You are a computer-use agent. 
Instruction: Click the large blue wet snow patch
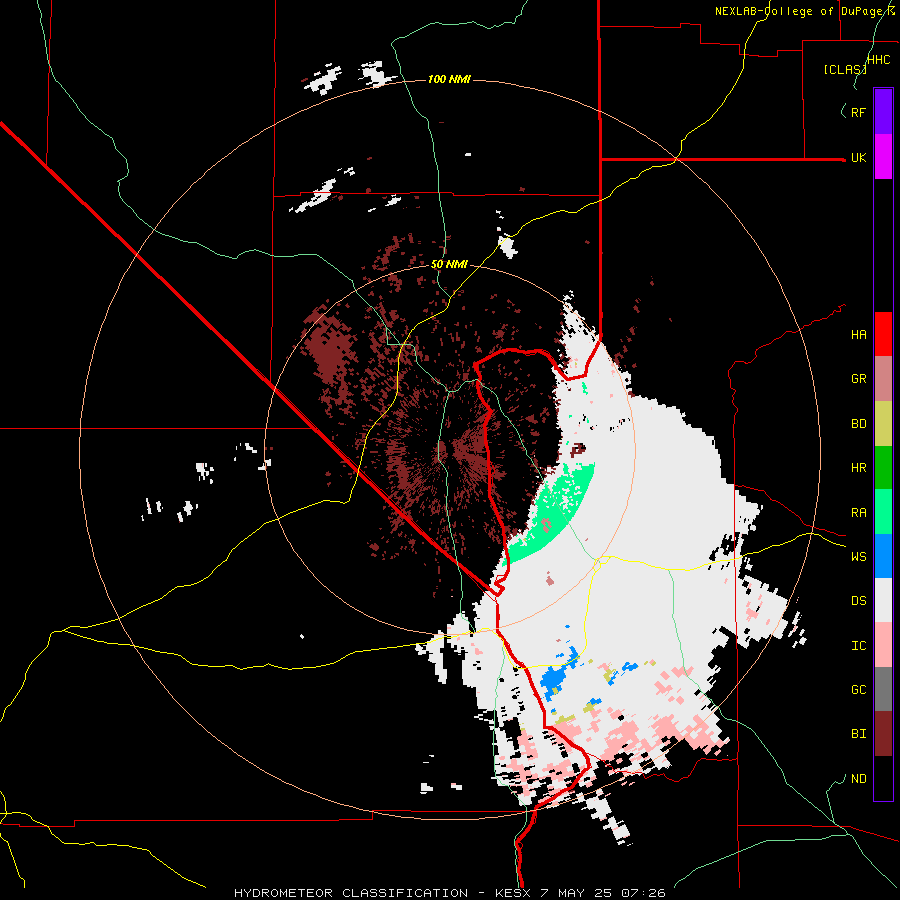[554, 680]
